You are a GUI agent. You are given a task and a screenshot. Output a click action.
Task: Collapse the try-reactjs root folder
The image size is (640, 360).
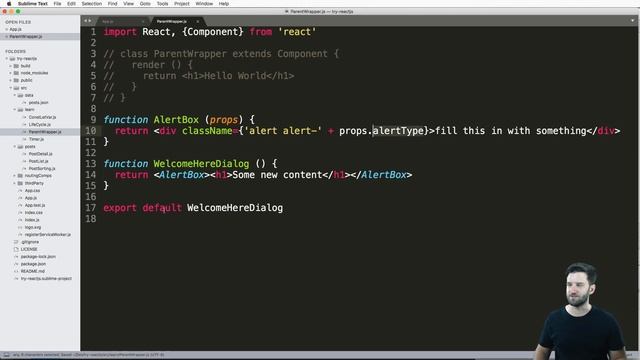click(7, 59)
